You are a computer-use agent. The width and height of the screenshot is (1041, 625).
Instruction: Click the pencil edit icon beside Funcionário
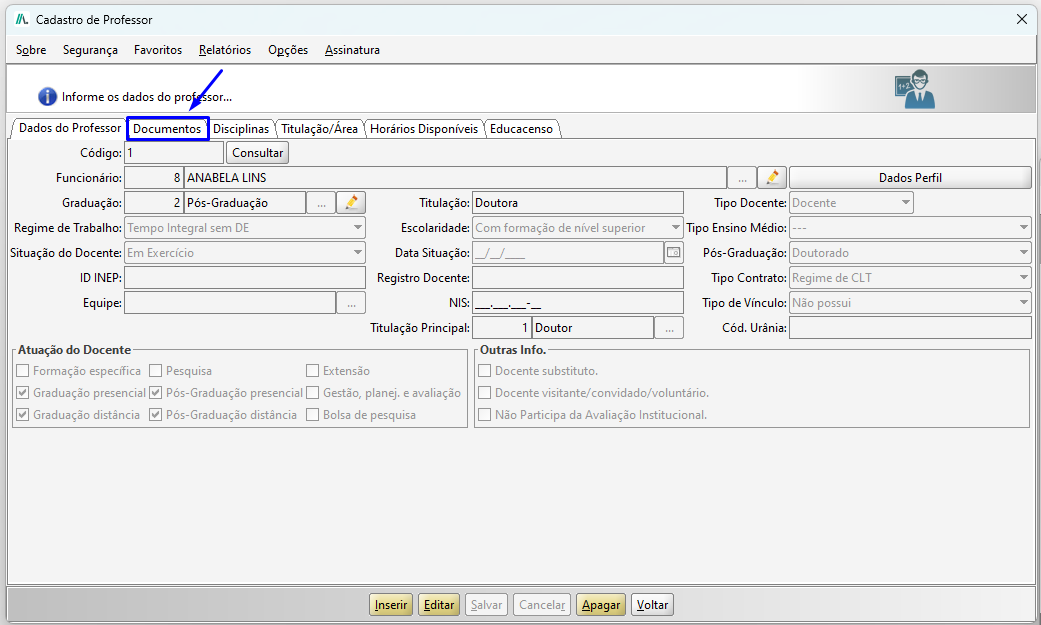coord(772,178)
